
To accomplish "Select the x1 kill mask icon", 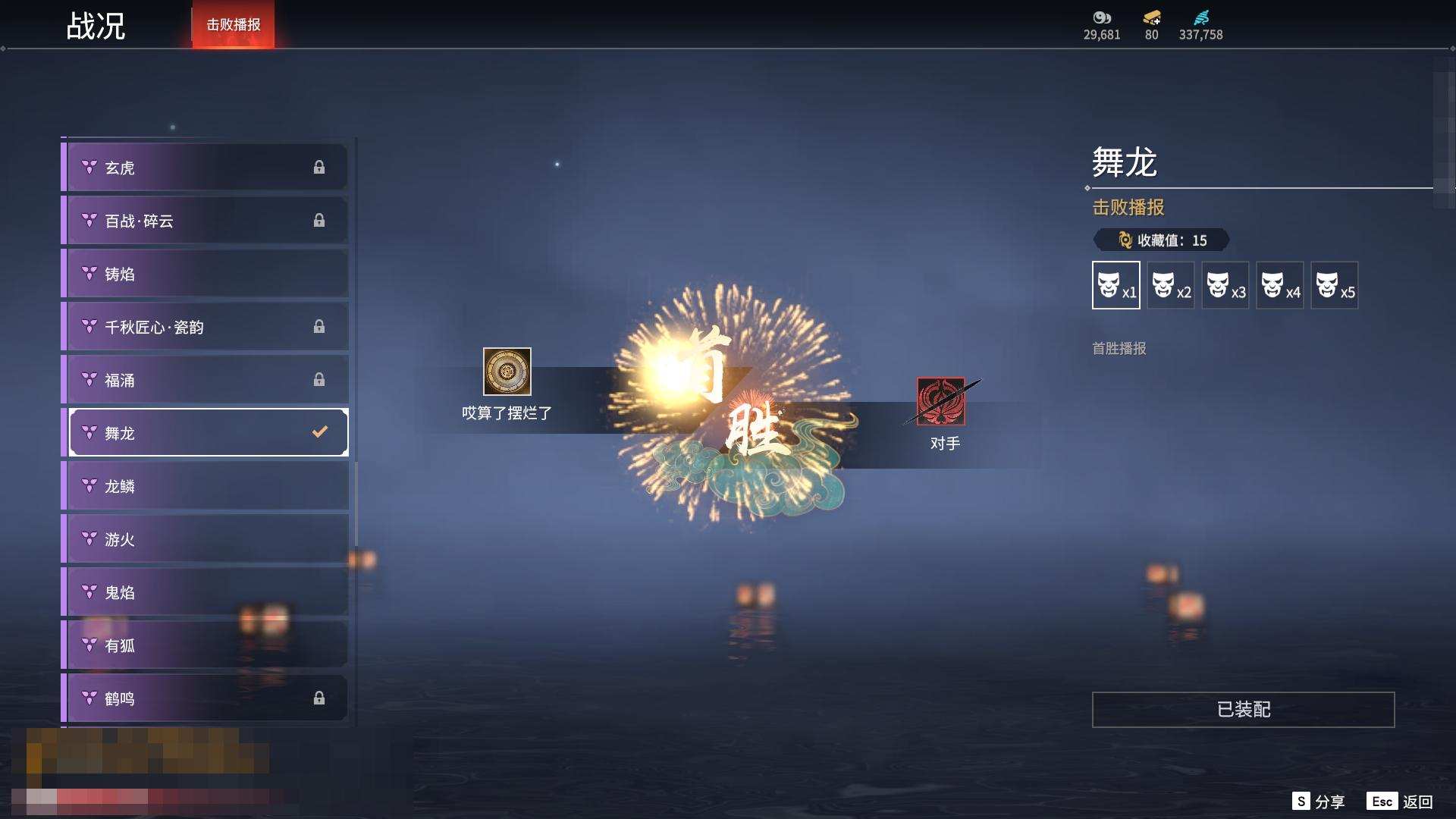I will (x=1116, y=285).
